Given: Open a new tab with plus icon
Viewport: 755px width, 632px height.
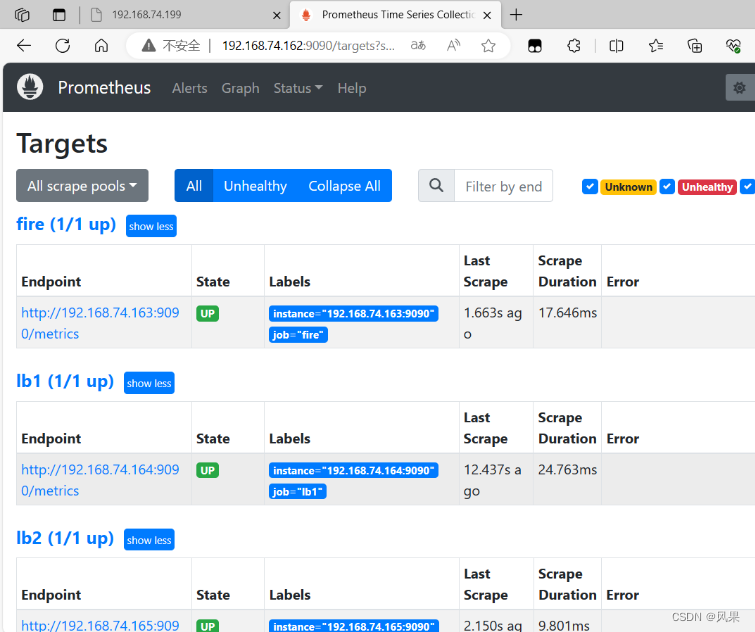Looking at the screenshot, I should coord(516,15).
